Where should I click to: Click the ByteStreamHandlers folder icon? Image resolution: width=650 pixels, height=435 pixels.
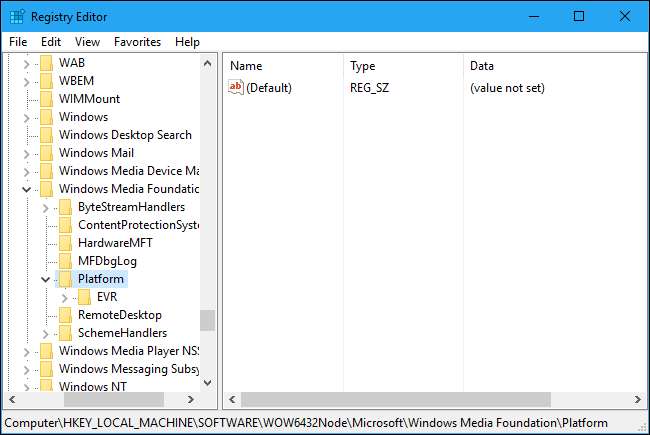point(65,207)
